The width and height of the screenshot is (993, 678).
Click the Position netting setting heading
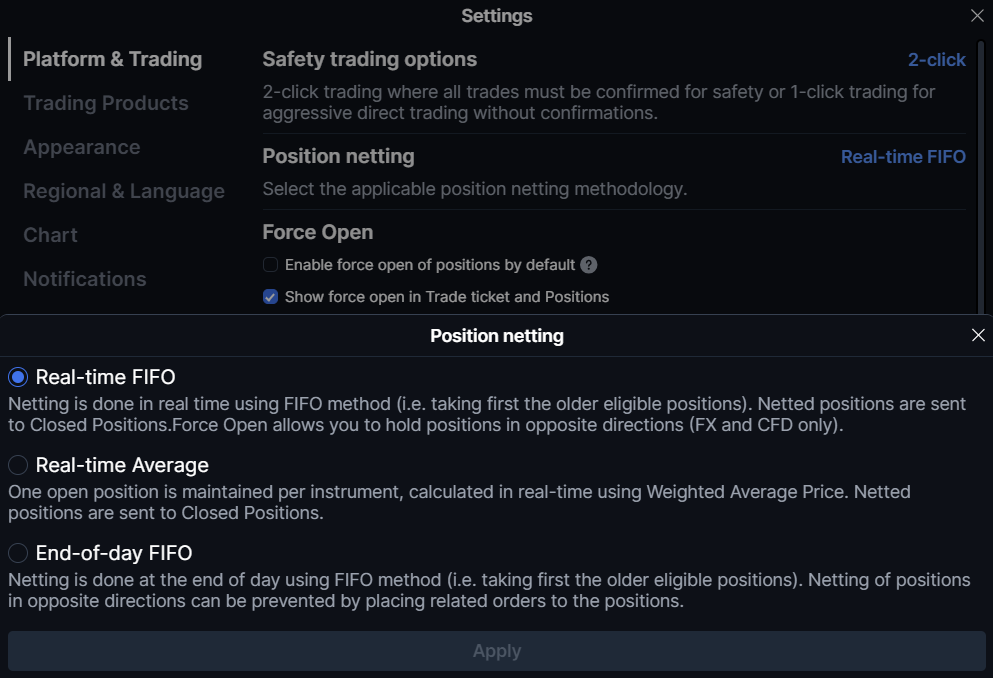338,156
